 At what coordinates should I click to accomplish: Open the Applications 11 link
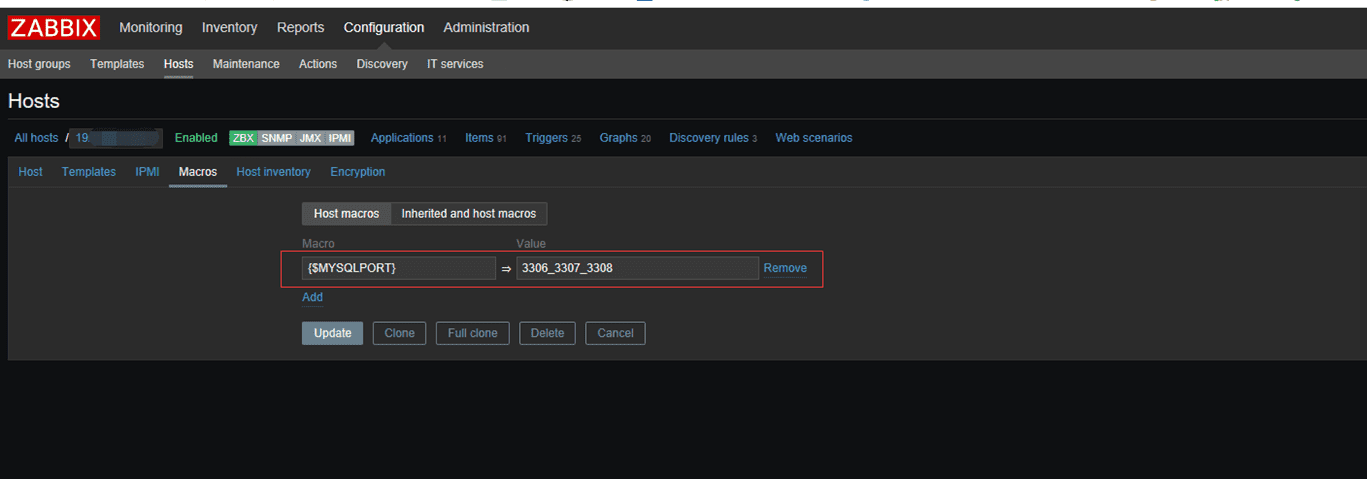pyautogui.click(x=408, y=138)
